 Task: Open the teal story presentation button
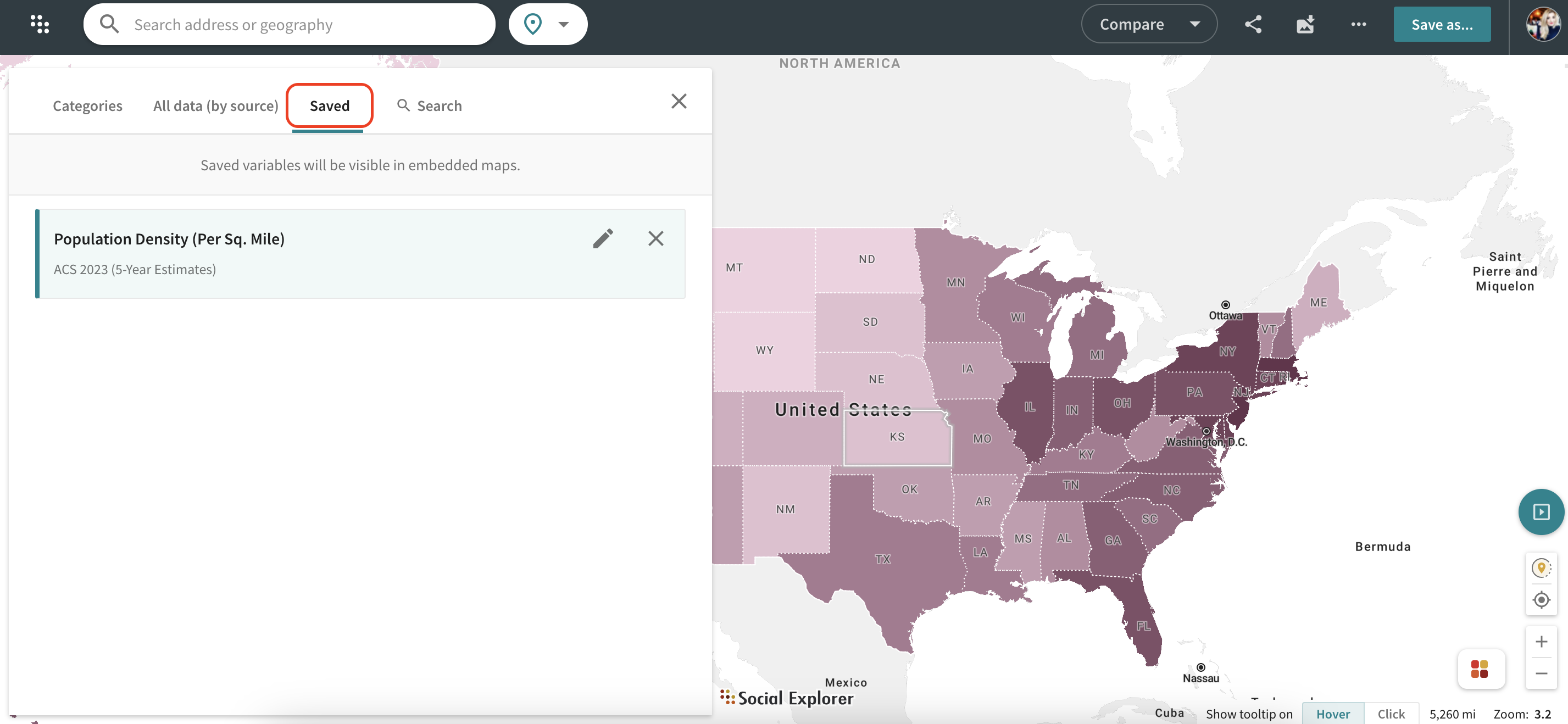[x=1541, y=511]
